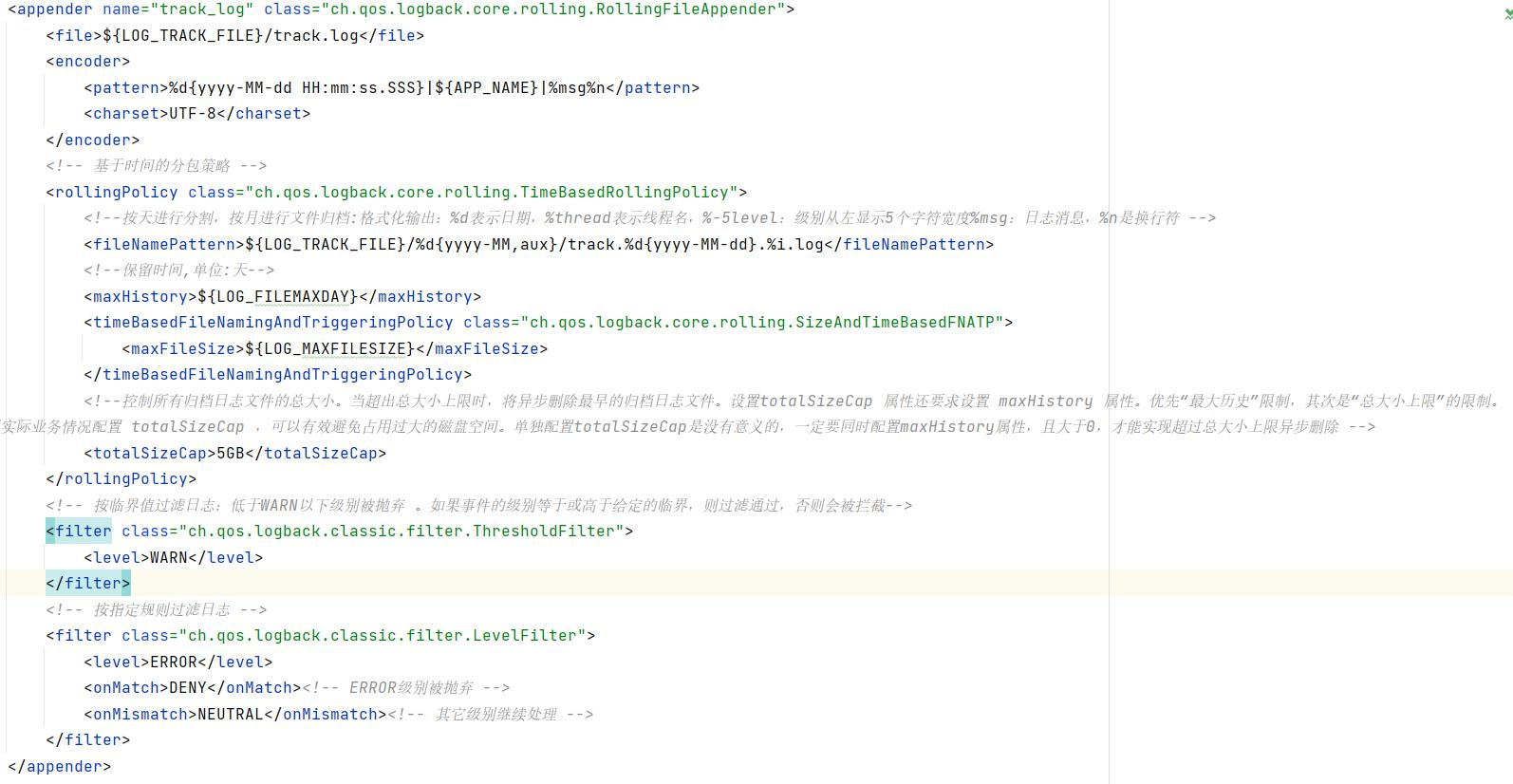Click the ${LOG_FILEMAXDAY} value
1513x784 pixels.
tap(278, 296)
